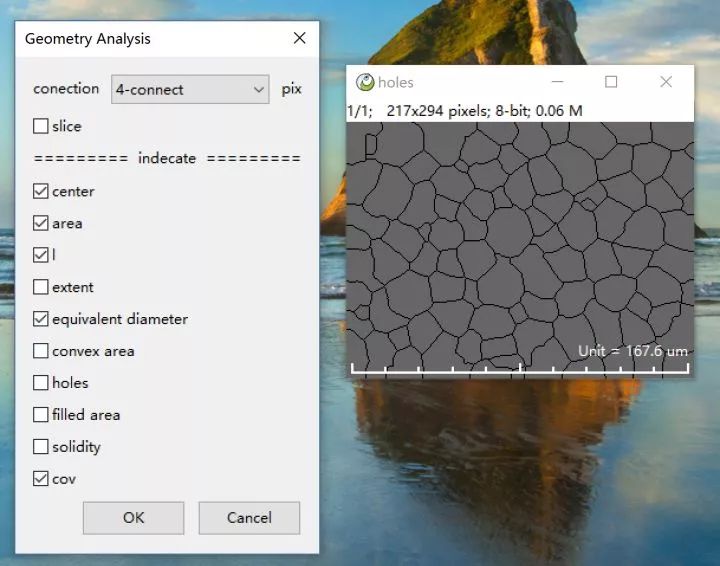Check the solidity option
This screenshot has width=720, height=566.
pyautogui.click(x=40, y=446)
